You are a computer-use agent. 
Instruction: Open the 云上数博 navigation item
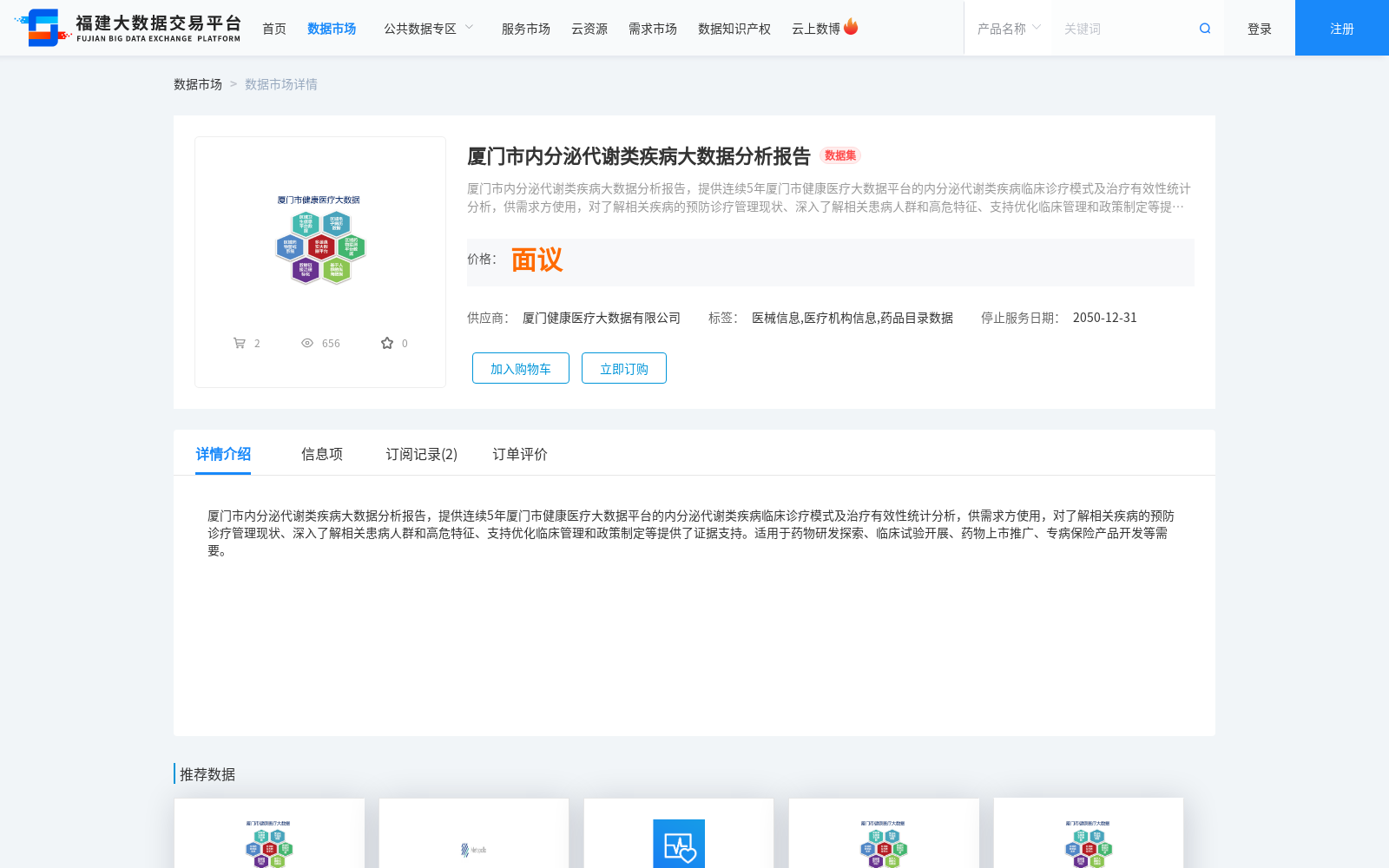(816, 29)
